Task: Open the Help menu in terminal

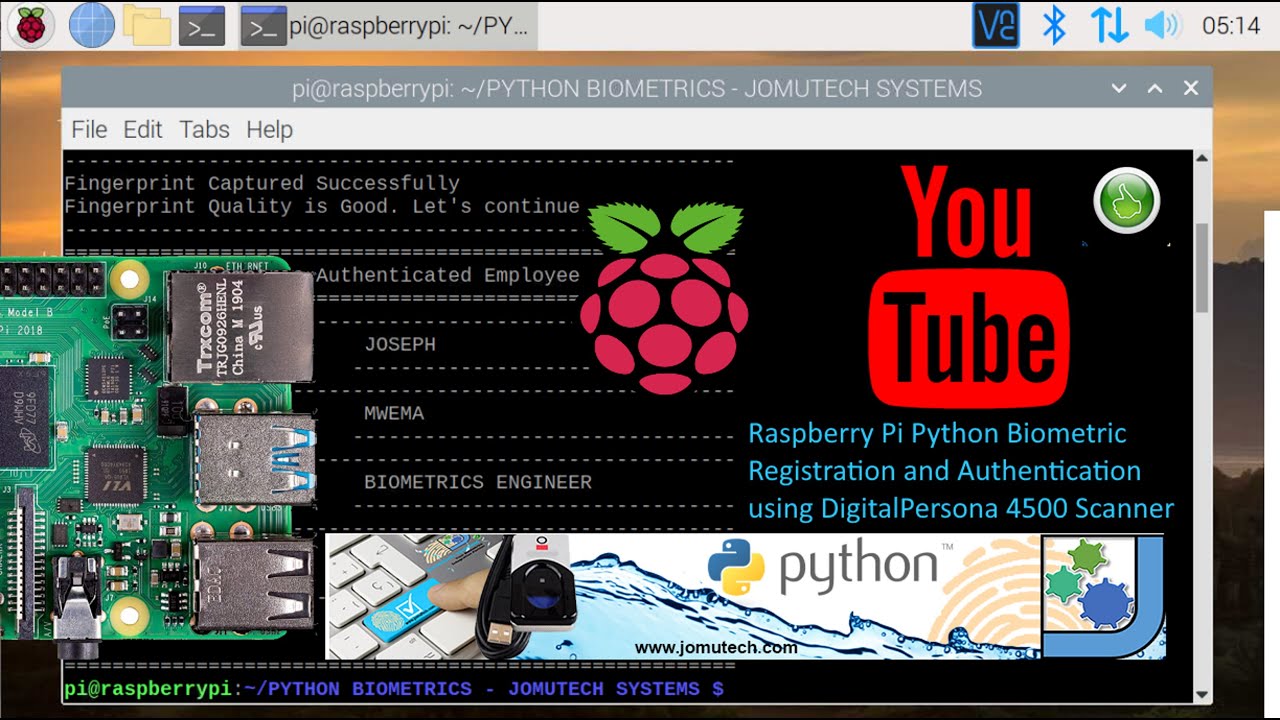Action: (x=269, y=129)
